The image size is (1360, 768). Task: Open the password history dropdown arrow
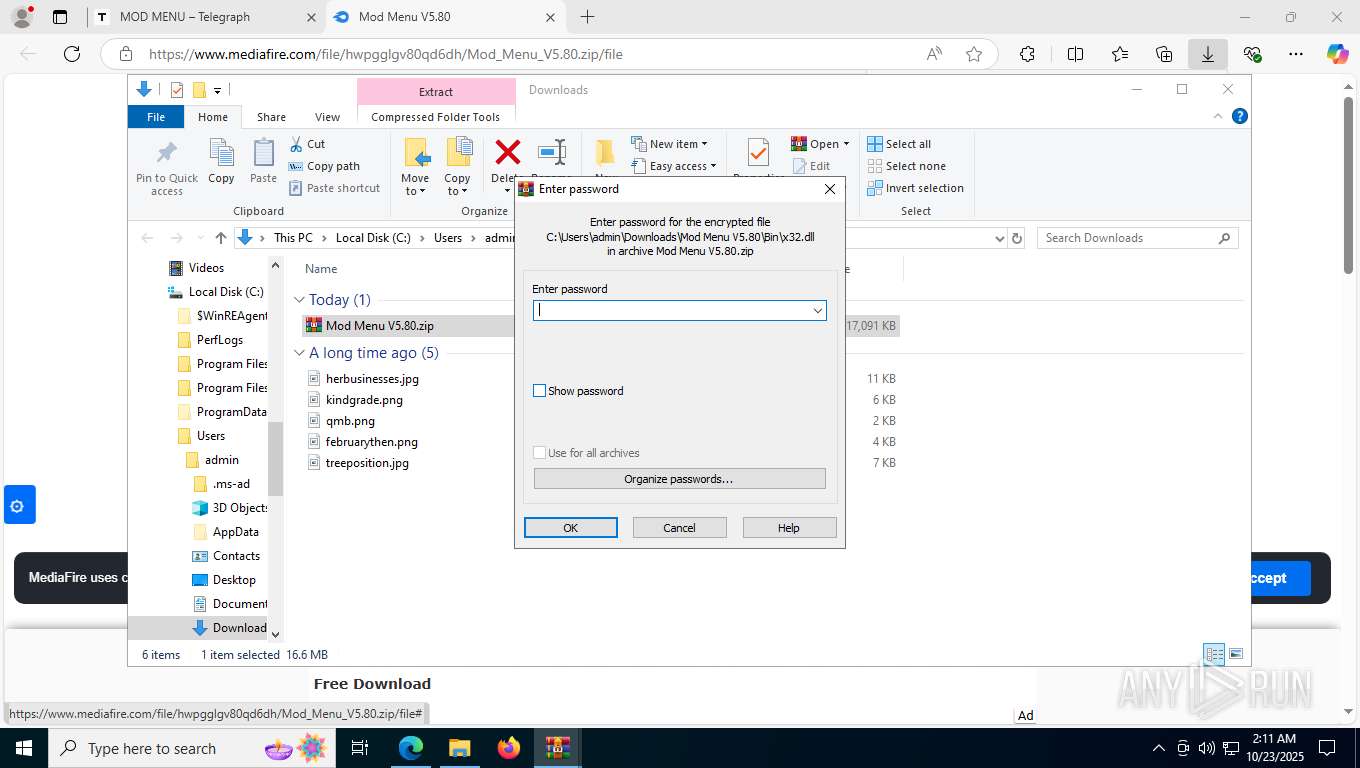click(x=818, y=311)
